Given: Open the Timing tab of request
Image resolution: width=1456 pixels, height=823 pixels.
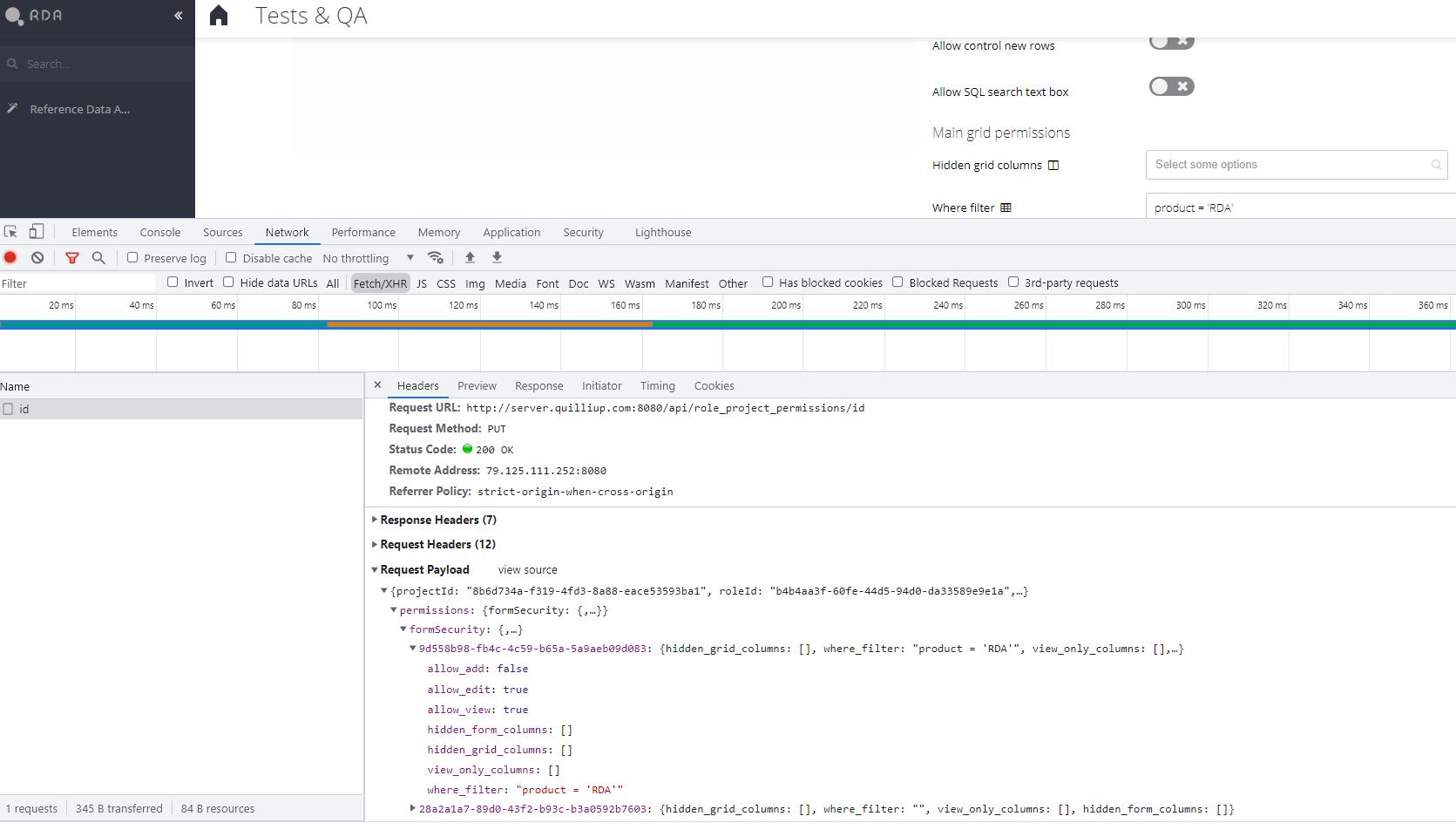Looking at the screenshot, I should (x=658, y=385).
